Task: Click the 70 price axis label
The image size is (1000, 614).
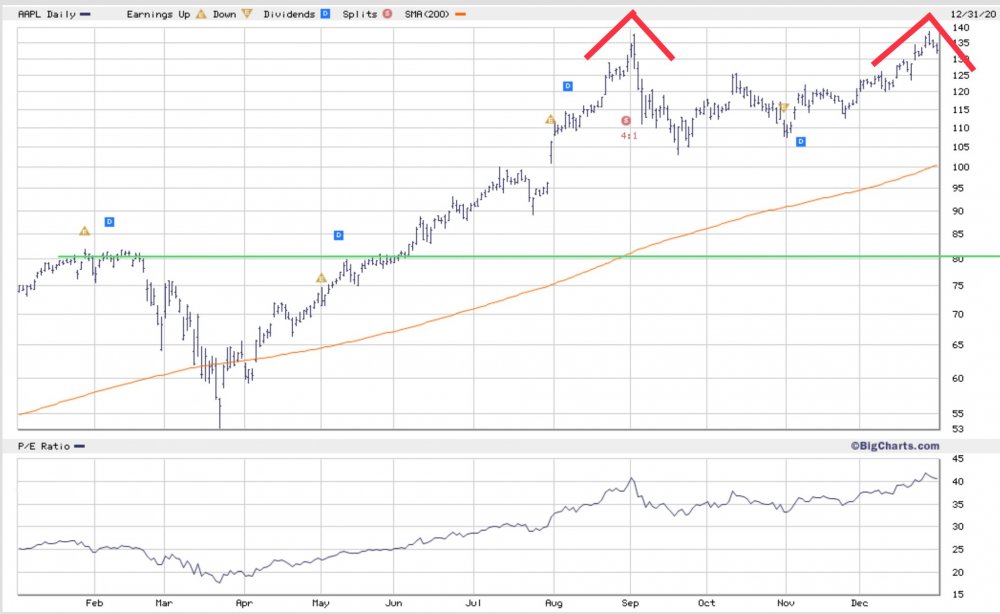Action: 958,314
